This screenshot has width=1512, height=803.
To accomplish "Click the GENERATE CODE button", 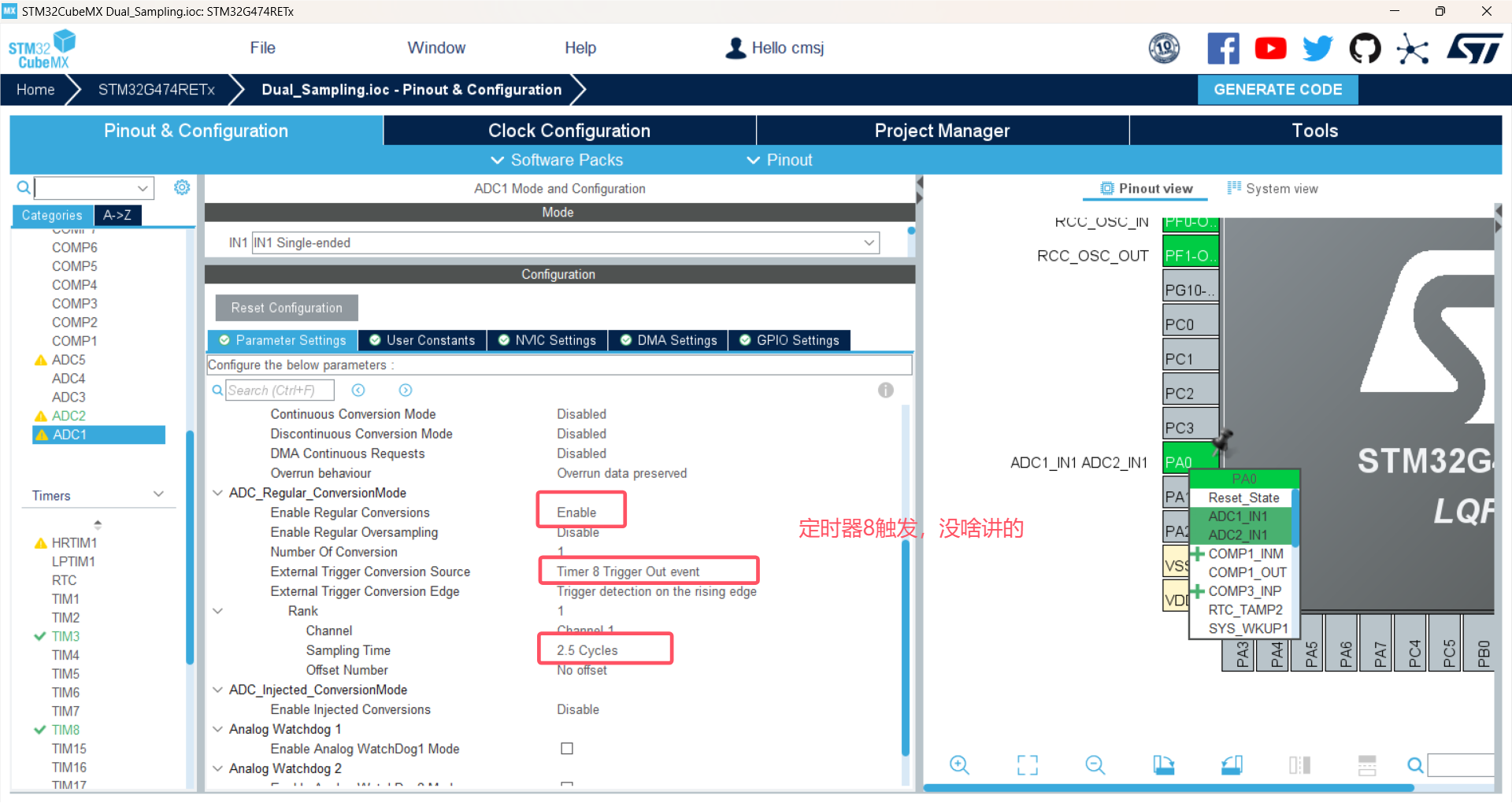I will (1278, 90).
